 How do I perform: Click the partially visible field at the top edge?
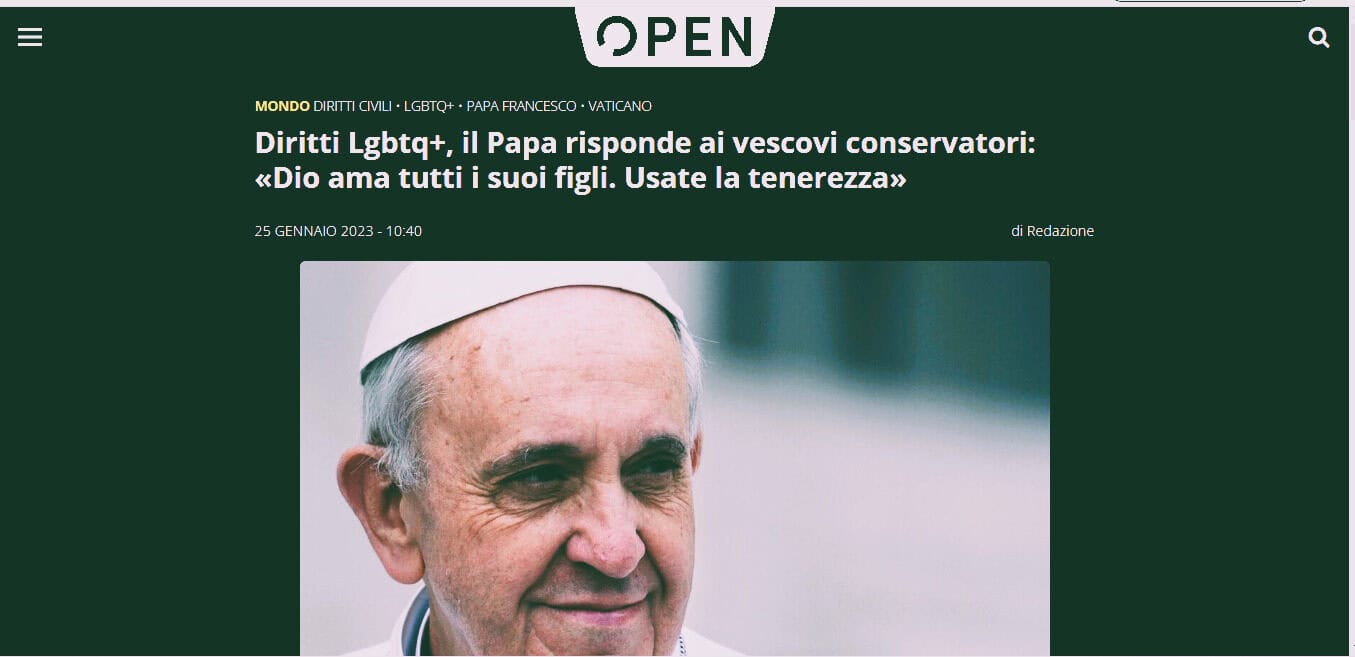coord(1211,1)
